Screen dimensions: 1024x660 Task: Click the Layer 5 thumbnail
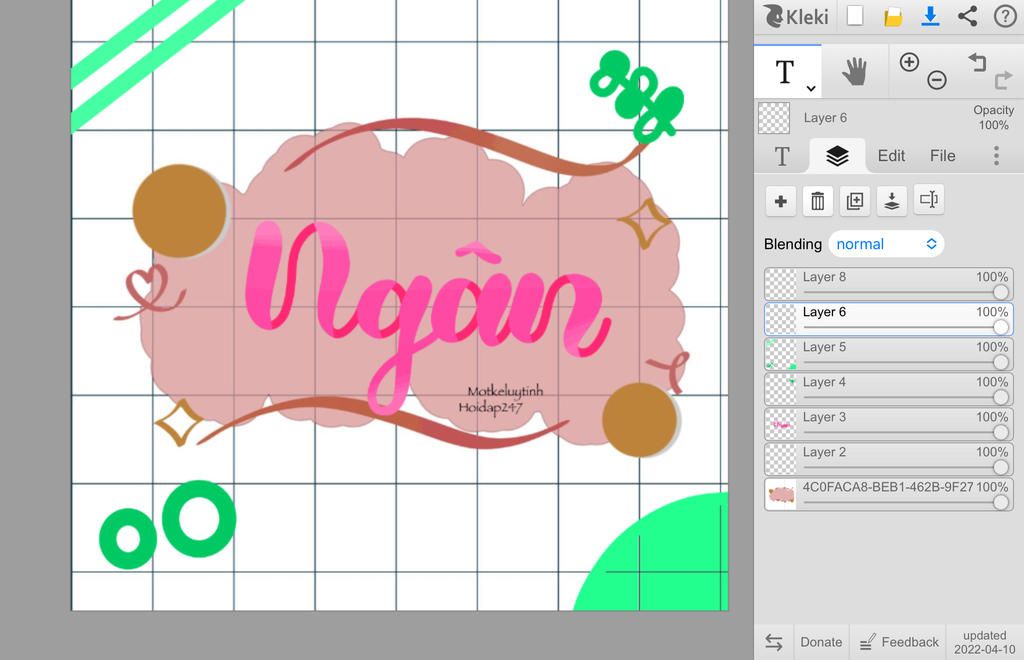click(781, 354)
